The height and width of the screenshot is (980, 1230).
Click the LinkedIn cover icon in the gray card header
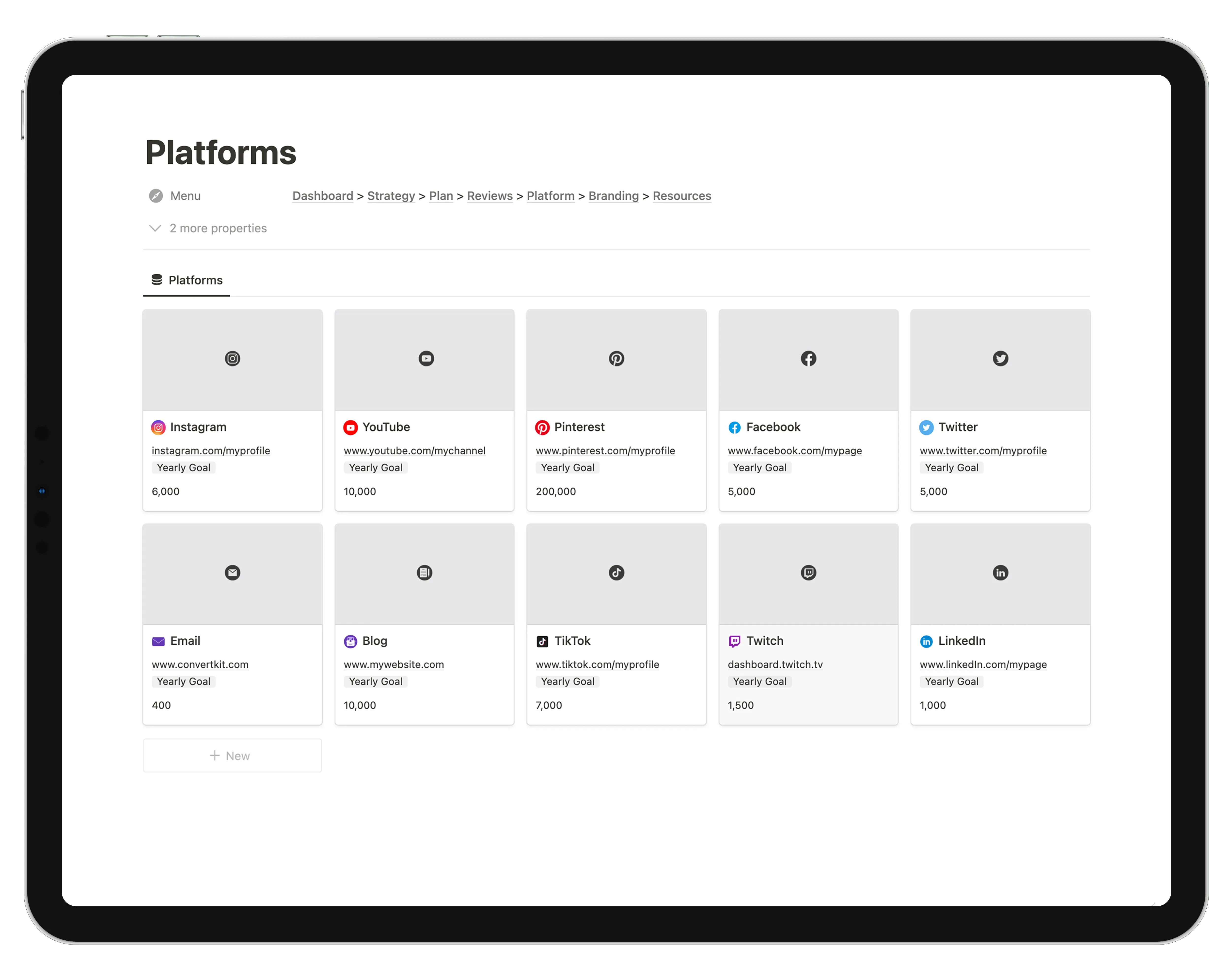click(1000, 572)
